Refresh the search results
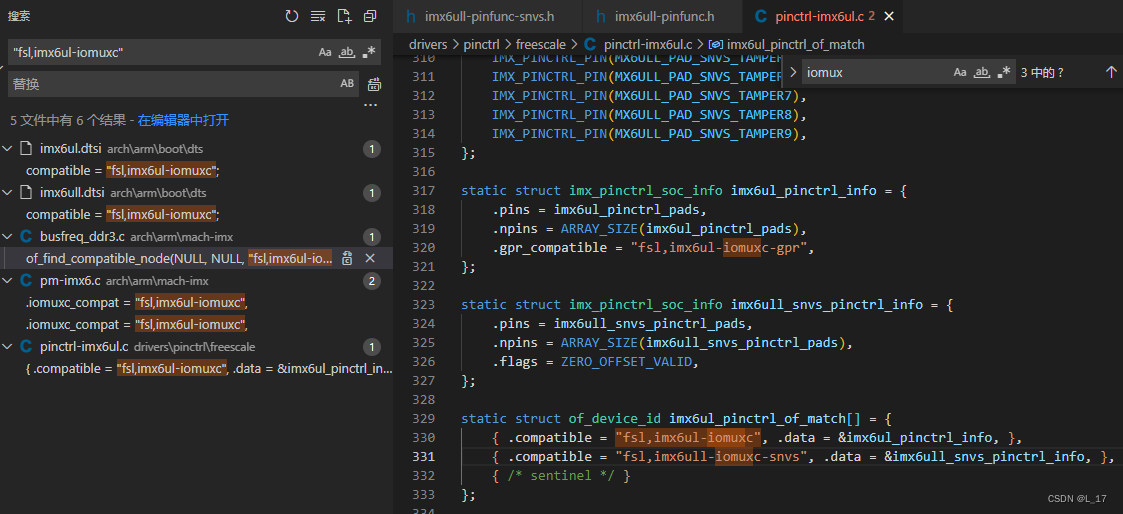Viewport: 1123px width, 514px height. pyautogui.click(x=291, y=16)
